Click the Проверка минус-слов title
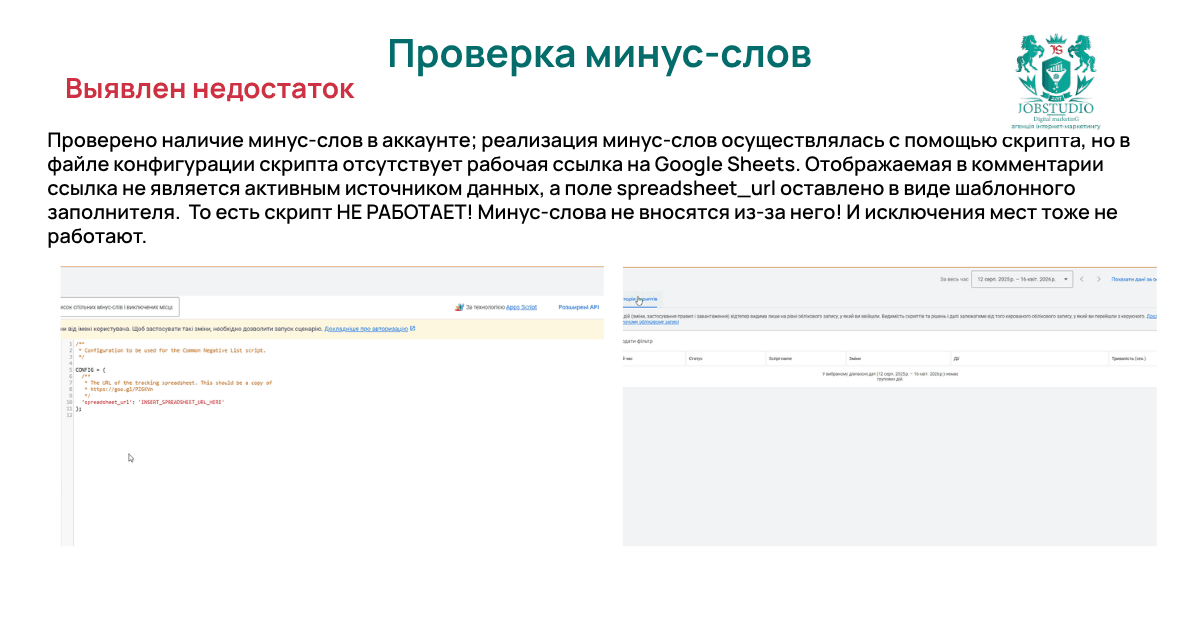The width and height of the screenshot is (1200, 628). [599, 55]
